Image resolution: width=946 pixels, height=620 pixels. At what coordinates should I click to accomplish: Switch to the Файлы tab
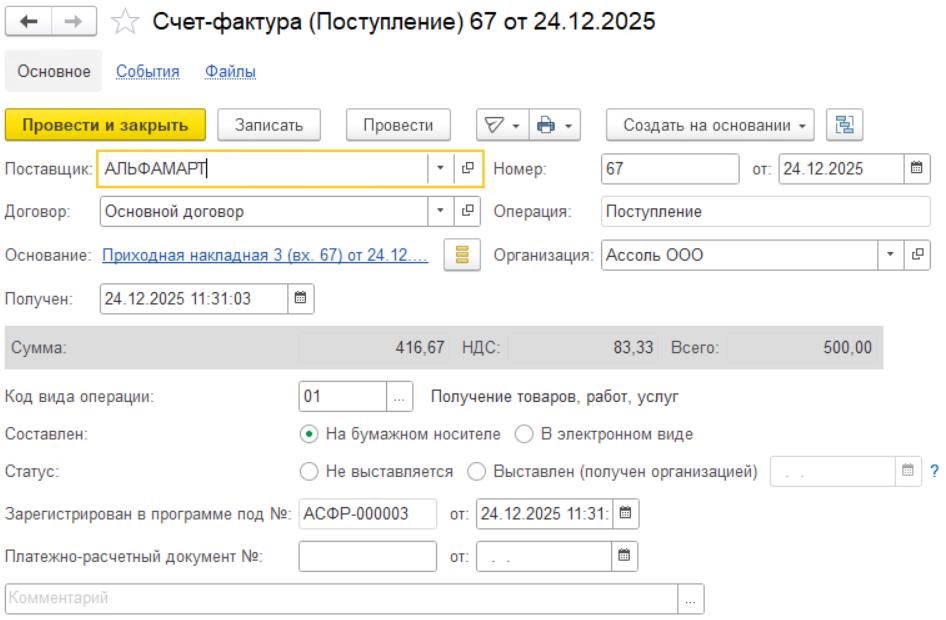click(x=230, y=71)
